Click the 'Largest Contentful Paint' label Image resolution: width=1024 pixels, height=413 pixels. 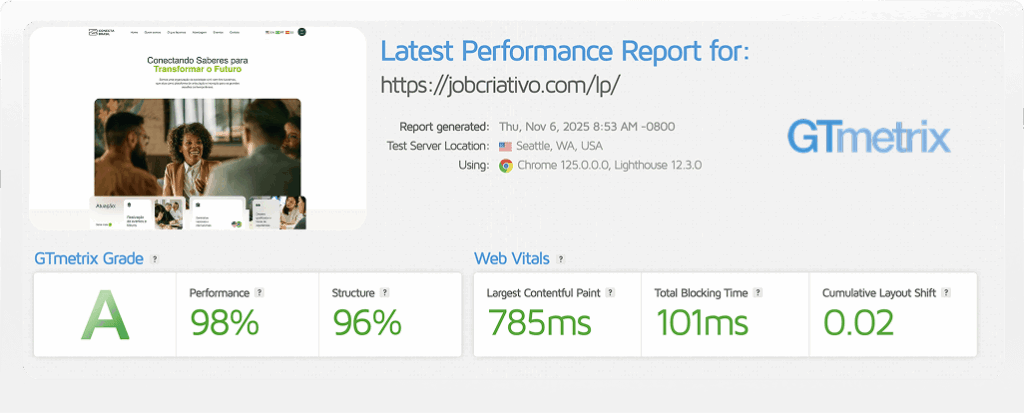pos(543,293)
